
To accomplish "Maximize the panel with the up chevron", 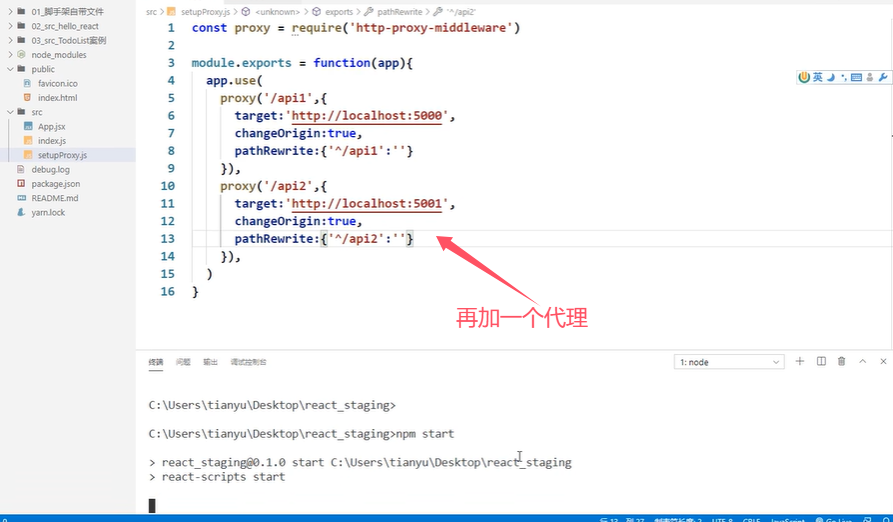I will 862,361.
